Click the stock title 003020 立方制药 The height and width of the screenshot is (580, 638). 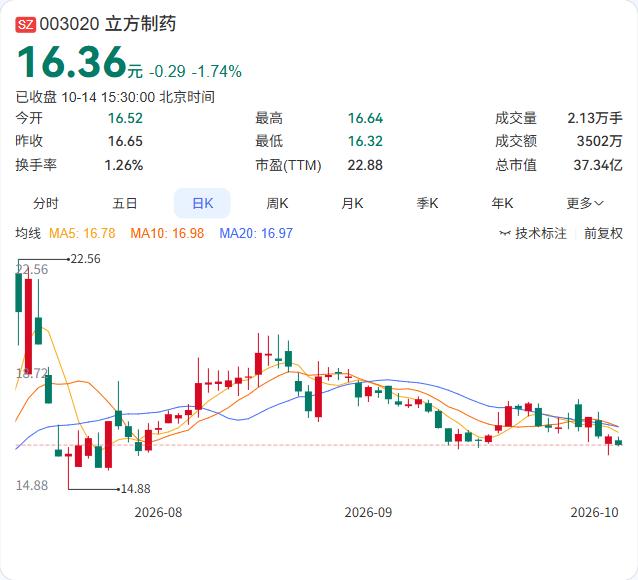coord(108,24)
